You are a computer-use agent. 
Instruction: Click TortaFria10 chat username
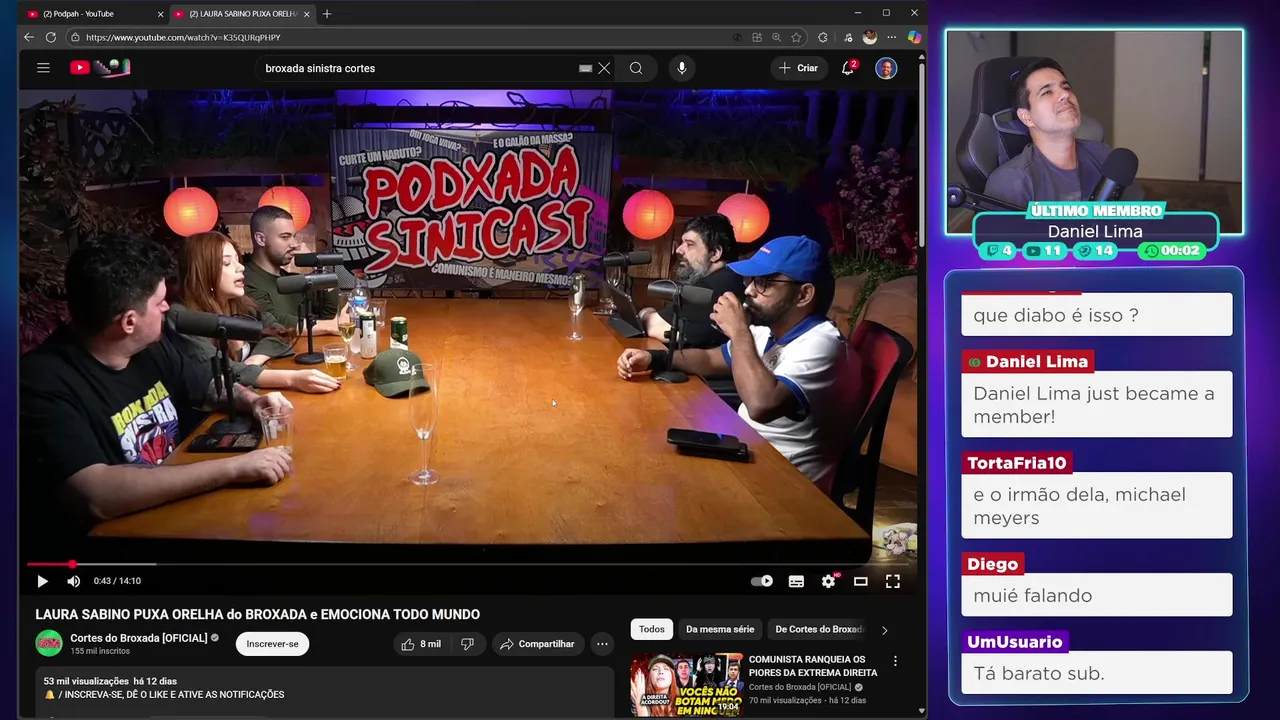1016,463
